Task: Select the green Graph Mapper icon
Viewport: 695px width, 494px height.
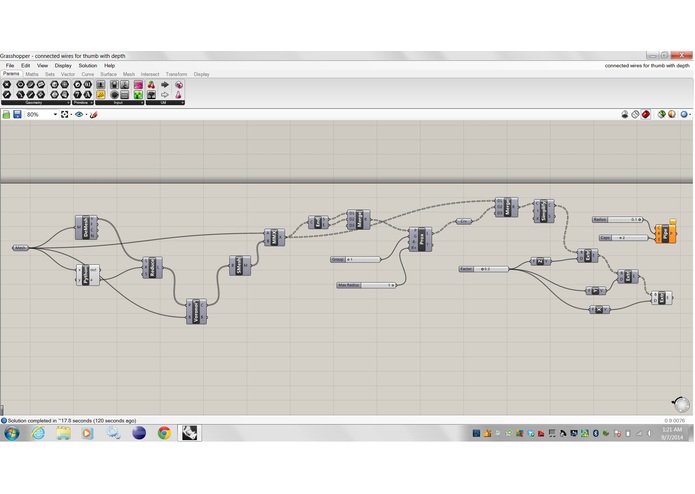Action: (x=138, y=95)
